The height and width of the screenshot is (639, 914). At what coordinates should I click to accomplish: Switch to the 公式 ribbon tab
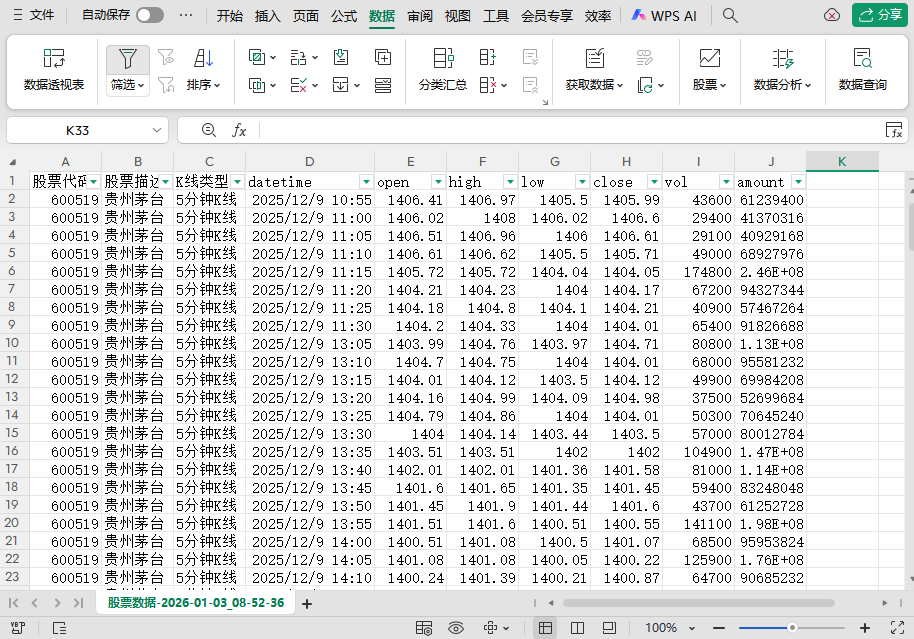[x=344, y=15]
